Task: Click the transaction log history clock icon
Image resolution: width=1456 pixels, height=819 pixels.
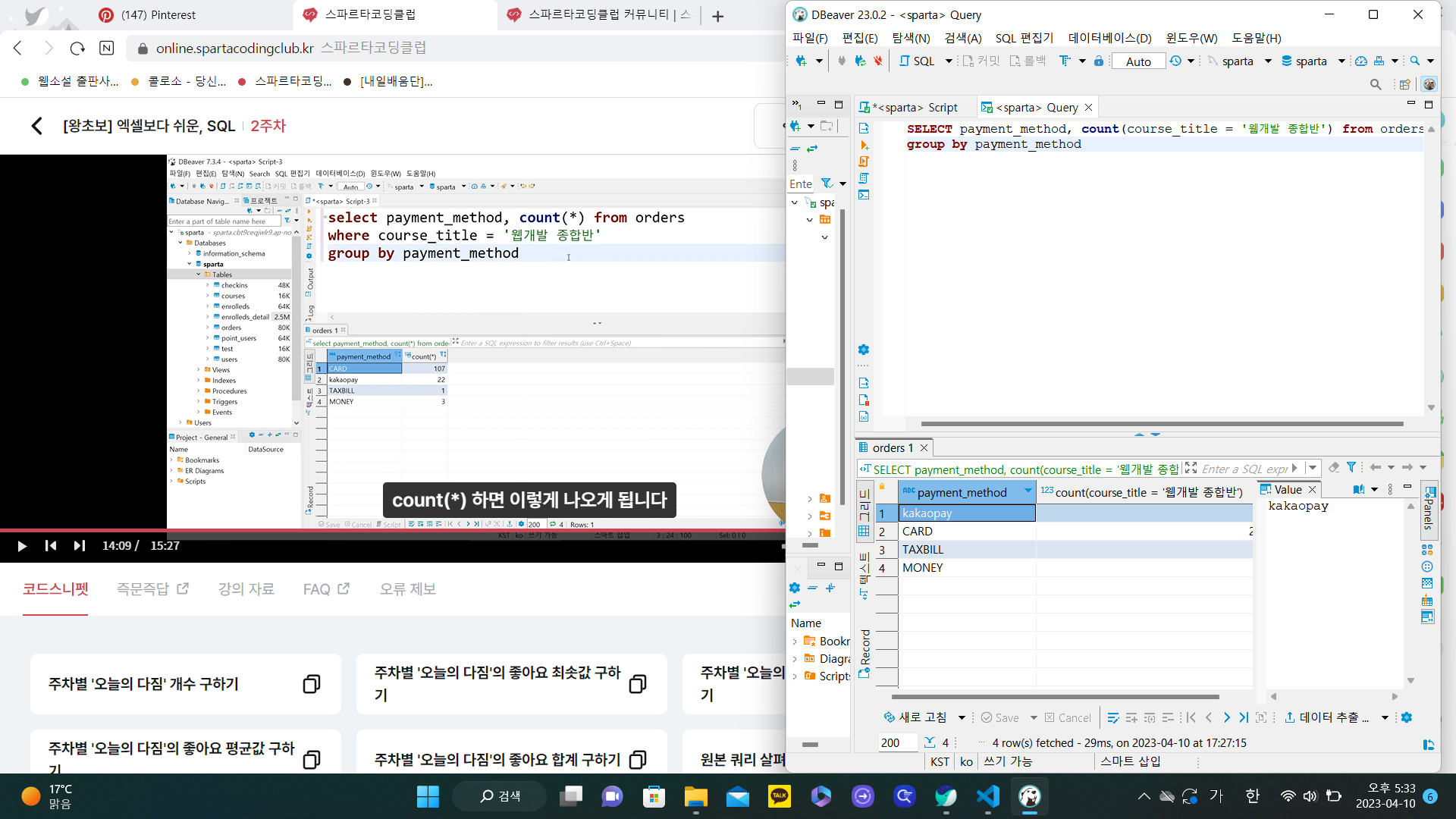Action: coord(1175,61)
